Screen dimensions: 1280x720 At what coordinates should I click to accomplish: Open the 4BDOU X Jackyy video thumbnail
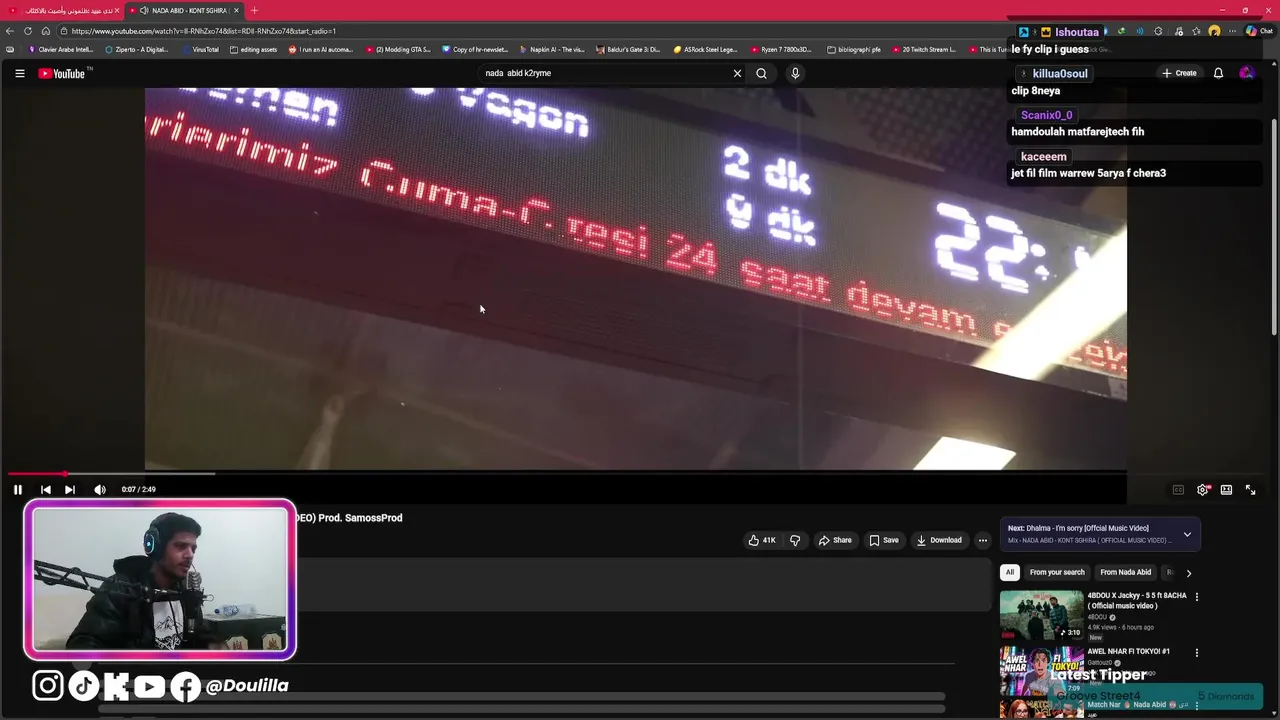(1041, 615)
